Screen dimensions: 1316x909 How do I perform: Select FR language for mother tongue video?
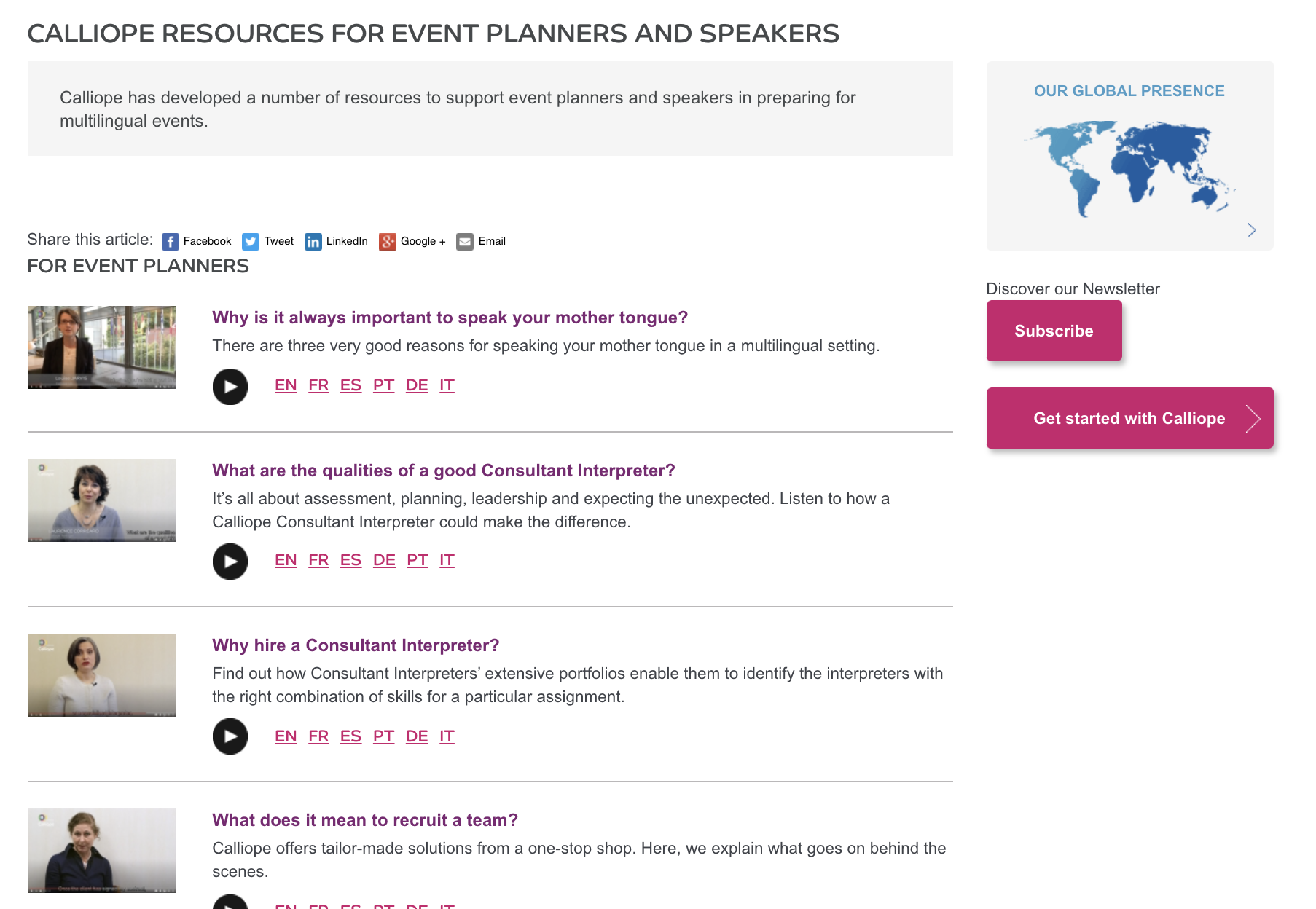(318, 385)
